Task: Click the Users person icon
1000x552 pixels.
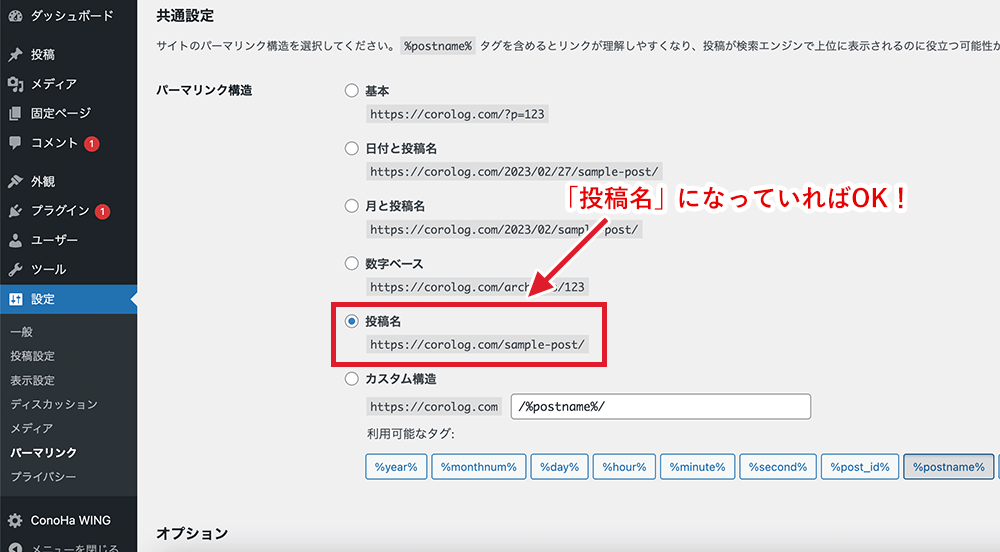Action: [15, 241]
